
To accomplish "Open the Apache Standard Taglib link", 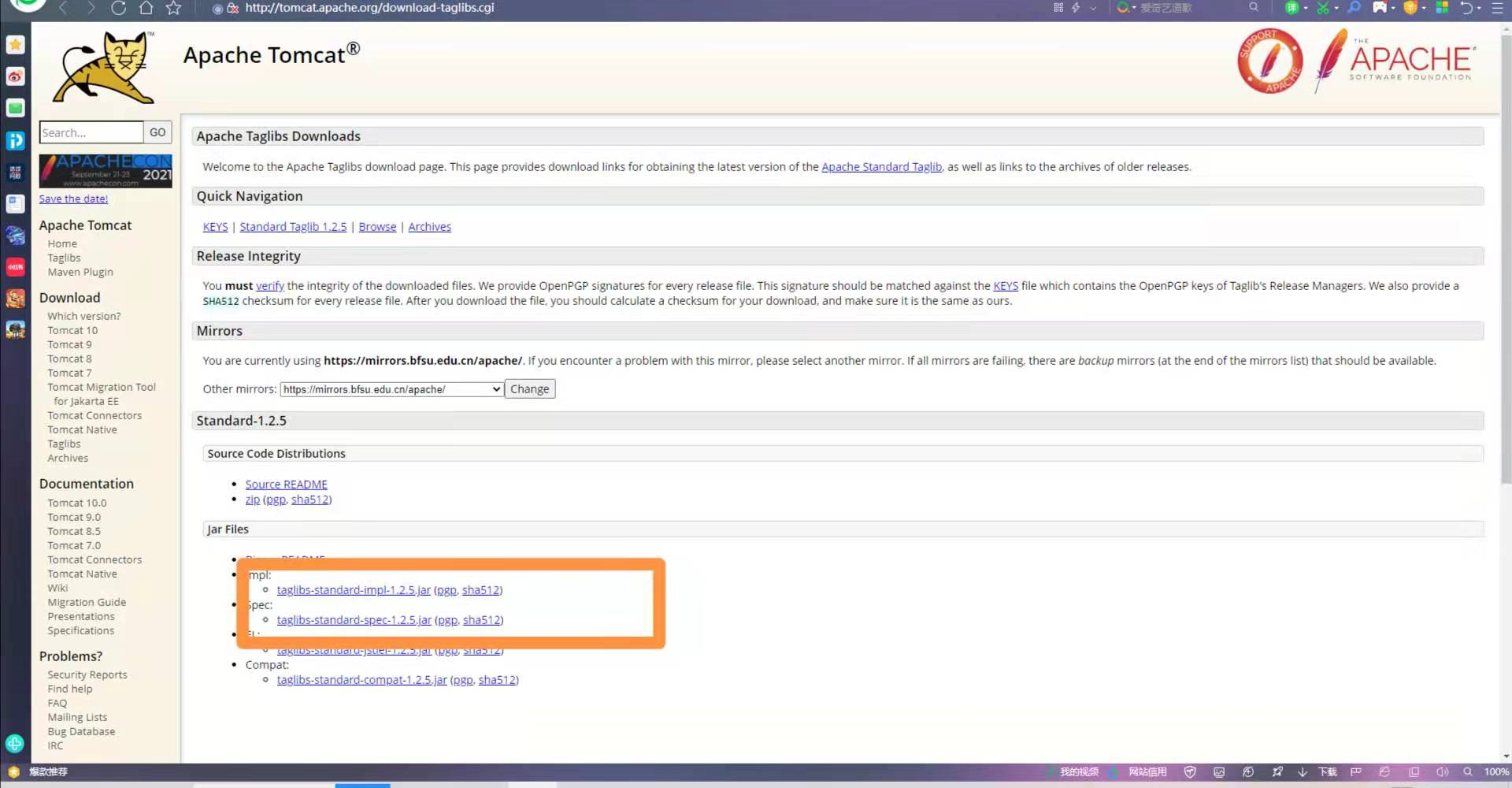I will coord(881,167).
